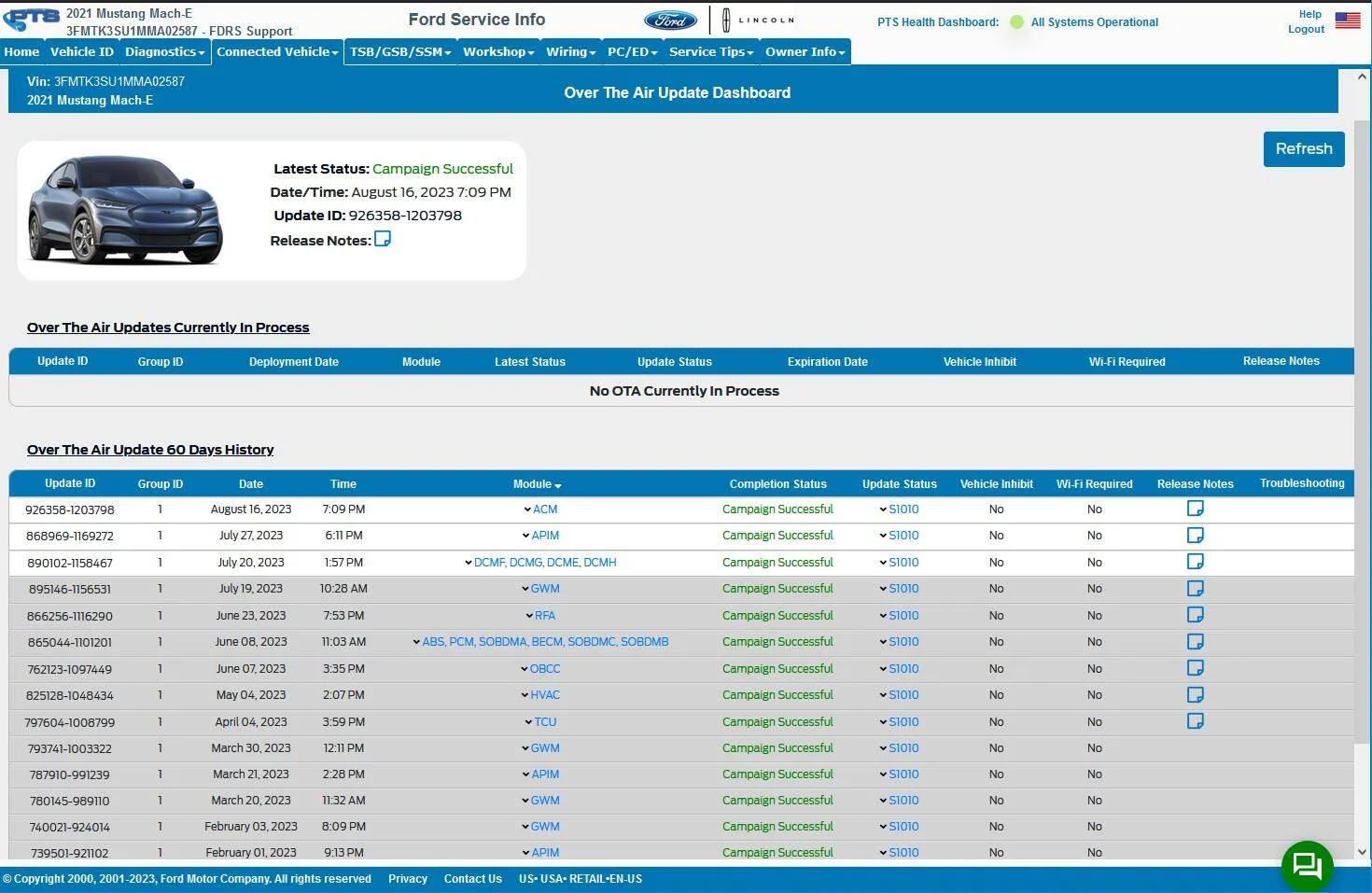Click the US flag language icon

coord(1348,21)
